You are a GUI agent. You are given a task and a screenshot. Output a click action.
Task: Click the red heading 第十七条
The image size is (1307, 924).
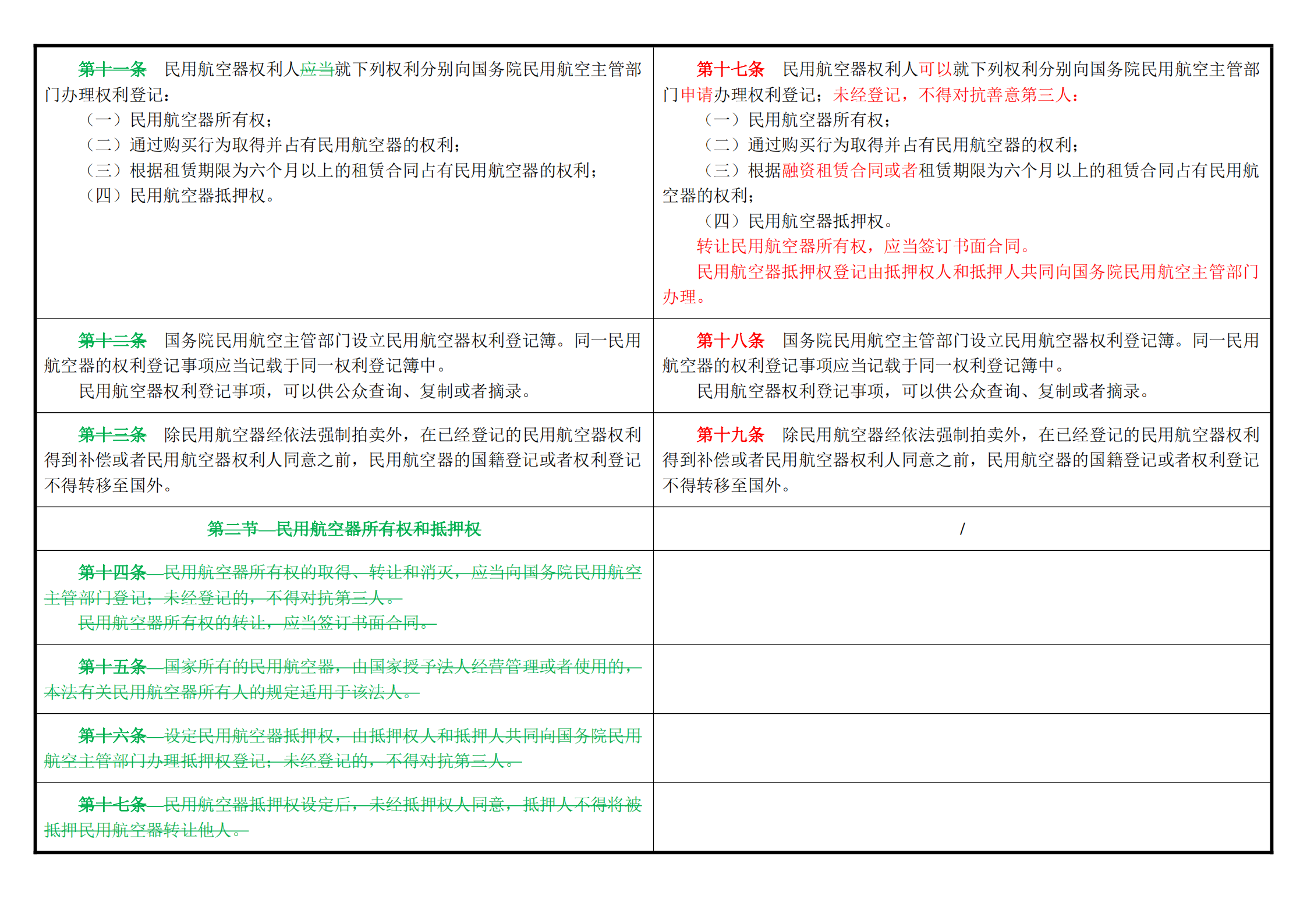click(x=730, y=69)
